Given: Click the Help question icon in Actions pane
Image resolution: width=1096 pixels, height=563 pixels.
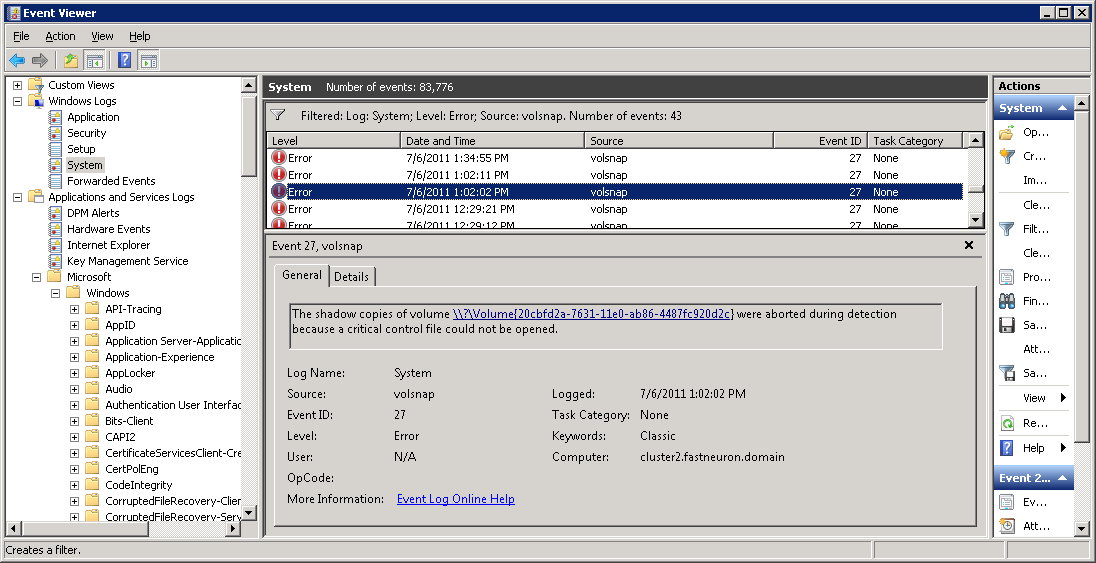Looking at the screenshot, I should (x=1007, y=448).
